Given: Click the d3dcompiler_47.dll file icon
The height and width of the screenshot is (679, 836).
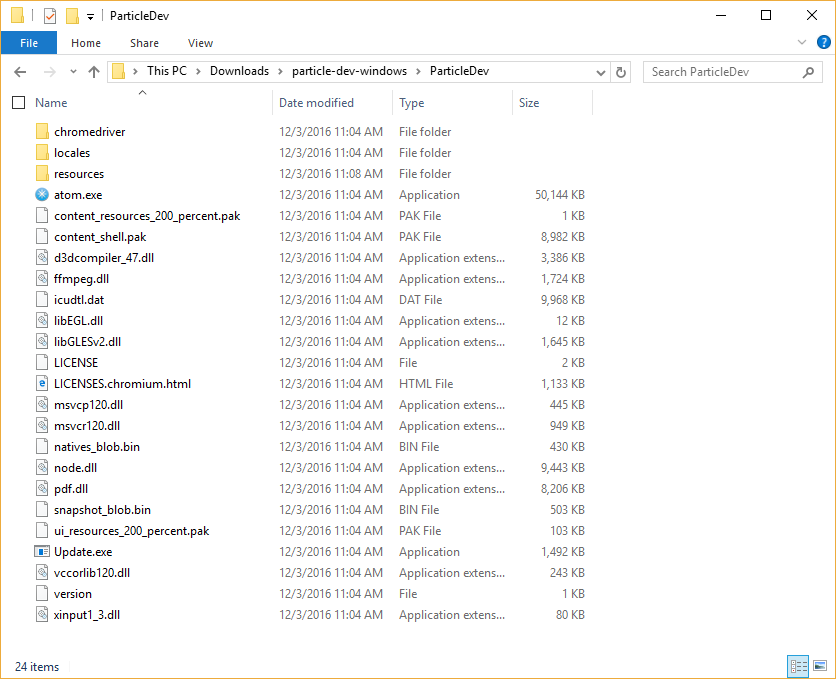Looking at the screenshot, I should pos(42,257).
